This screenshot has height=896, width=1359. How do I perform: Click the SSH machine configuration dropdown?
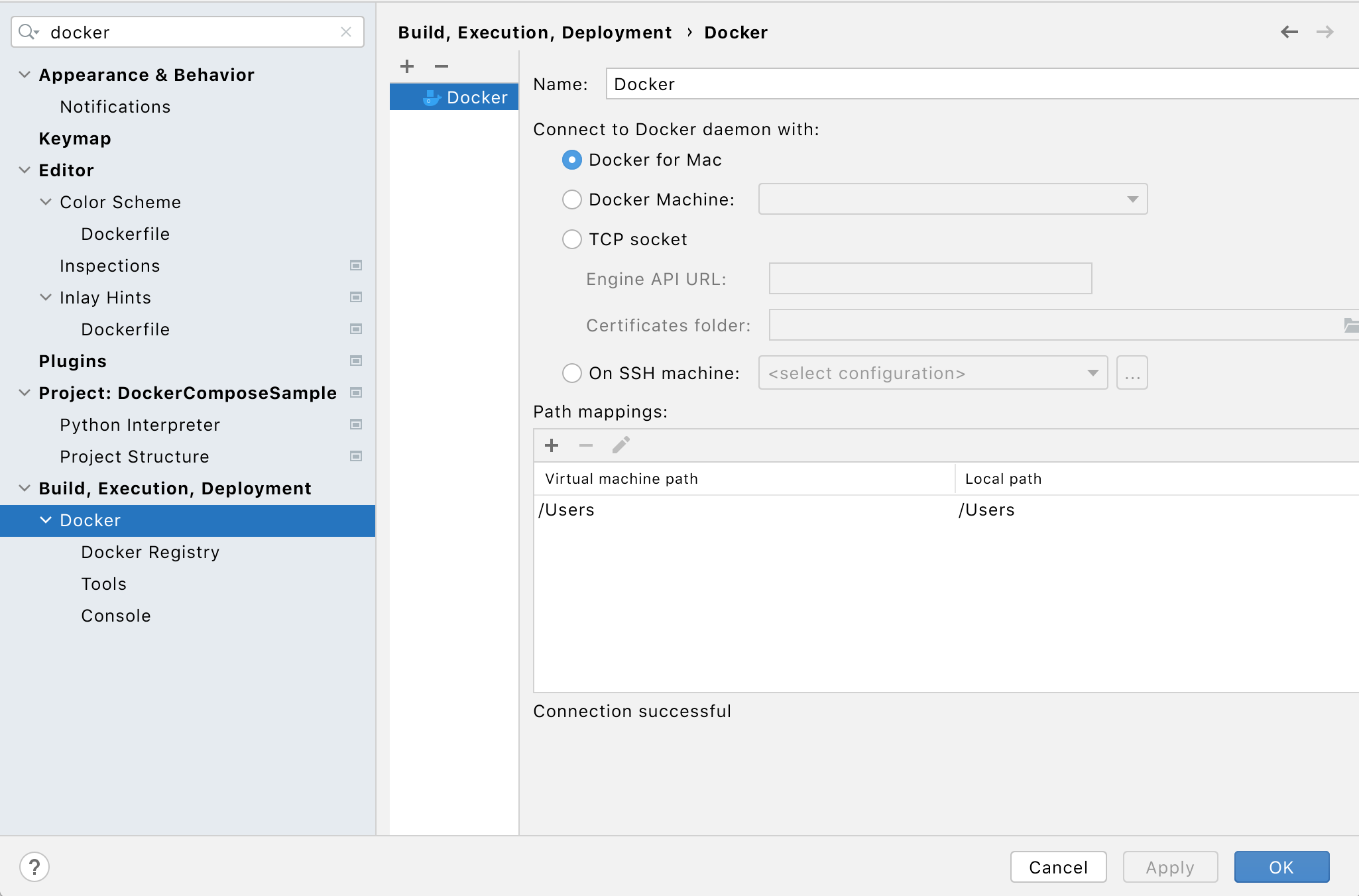(x=931, y=374)
